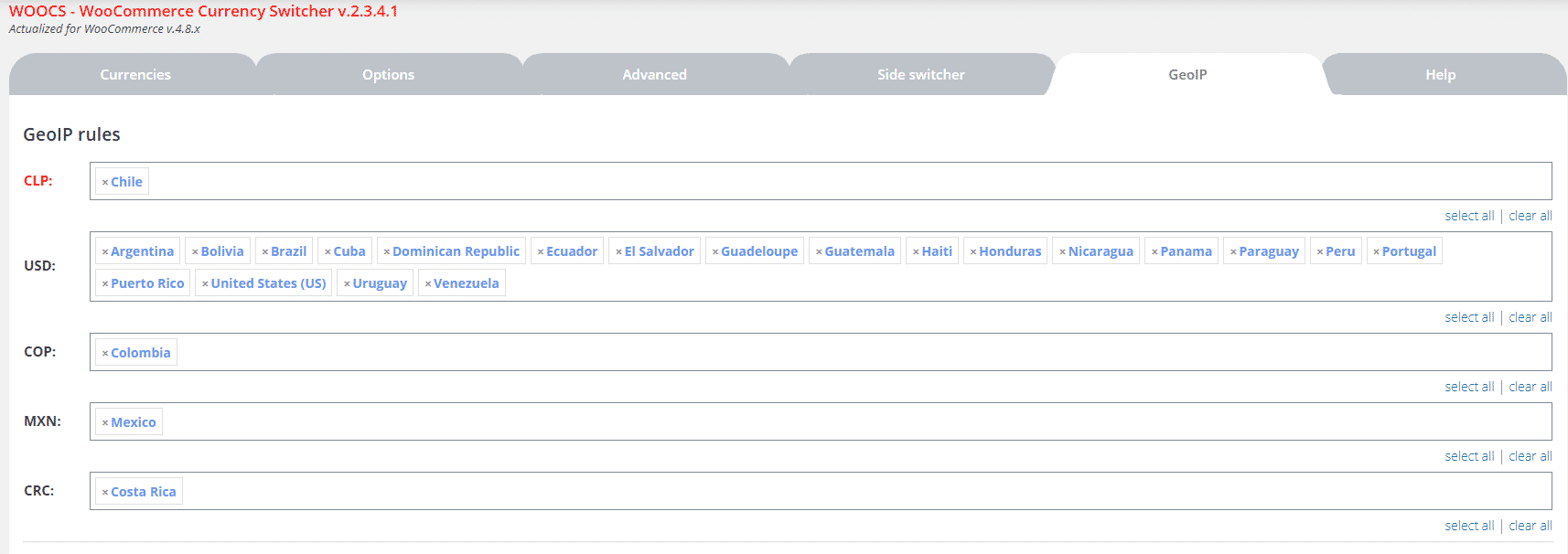This screenshot has width=1568, height=554.
Task: Delete the Mexico tag in MXN row
Action: (105, 423)
